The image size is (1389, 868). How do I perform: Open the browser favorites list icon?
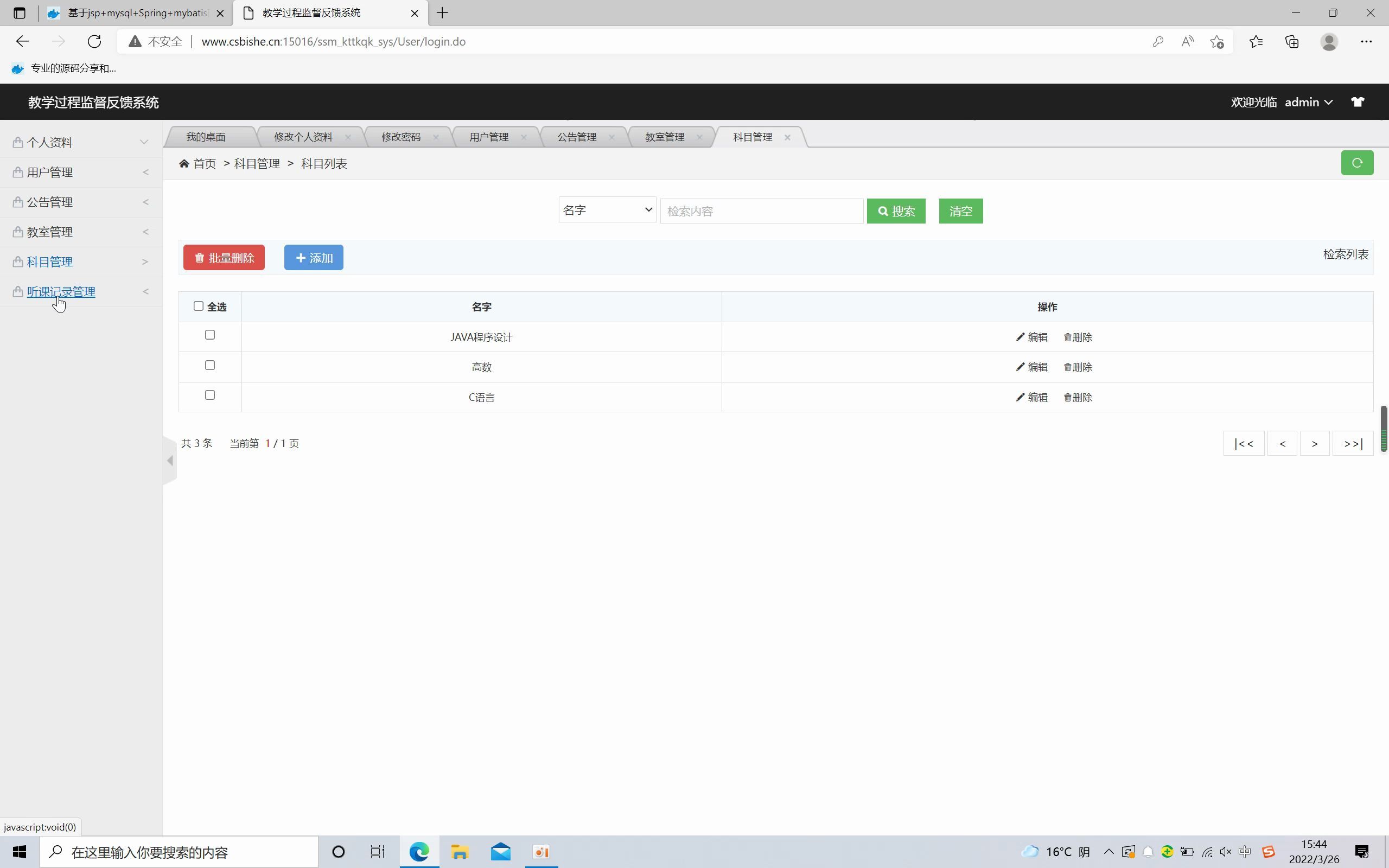(1256, 41)
